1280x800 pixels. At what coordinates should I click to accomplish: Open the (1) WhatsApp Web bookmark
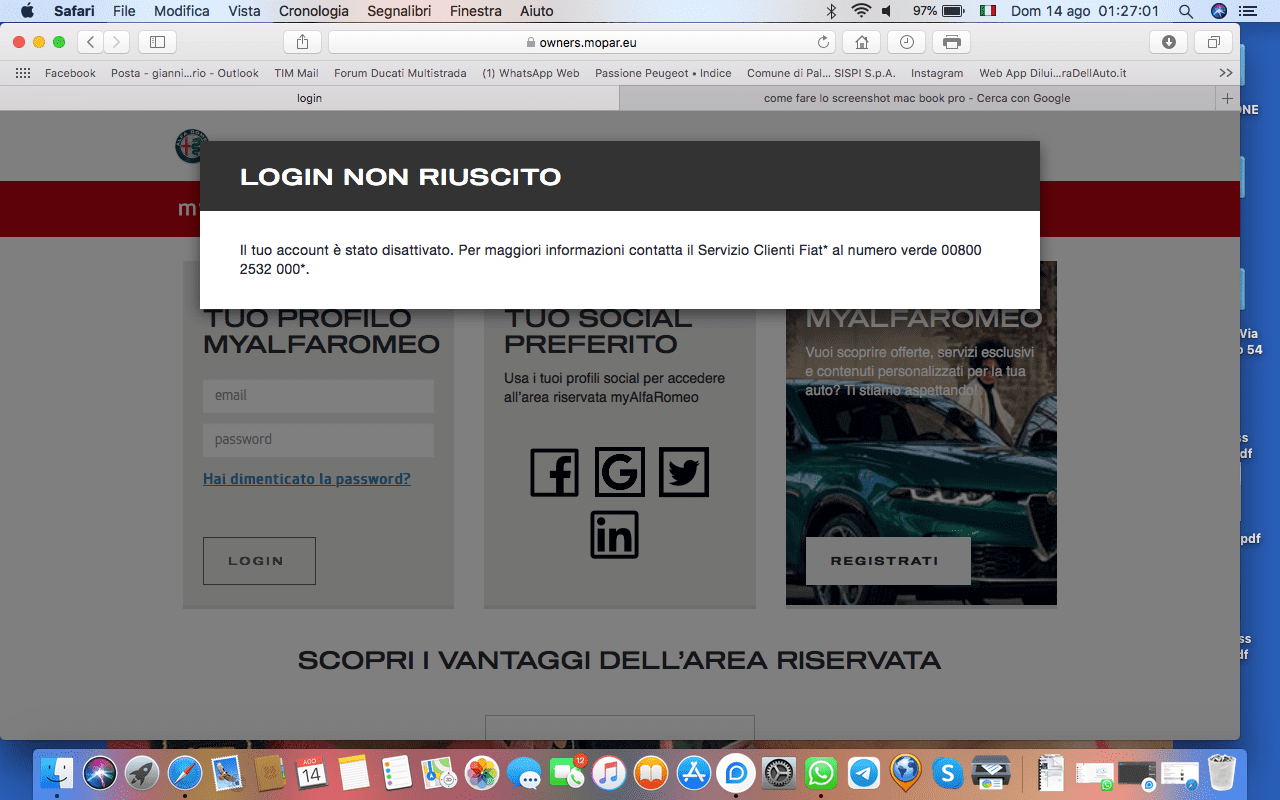pos(531,73)
